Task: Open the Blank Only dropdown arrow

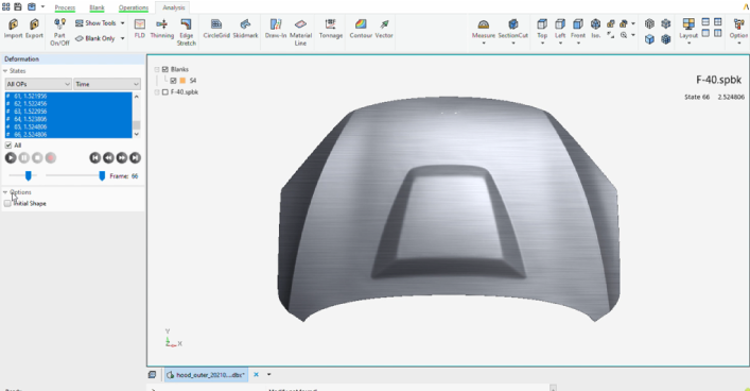Action: pyautogui.click(x=122, y=38)
